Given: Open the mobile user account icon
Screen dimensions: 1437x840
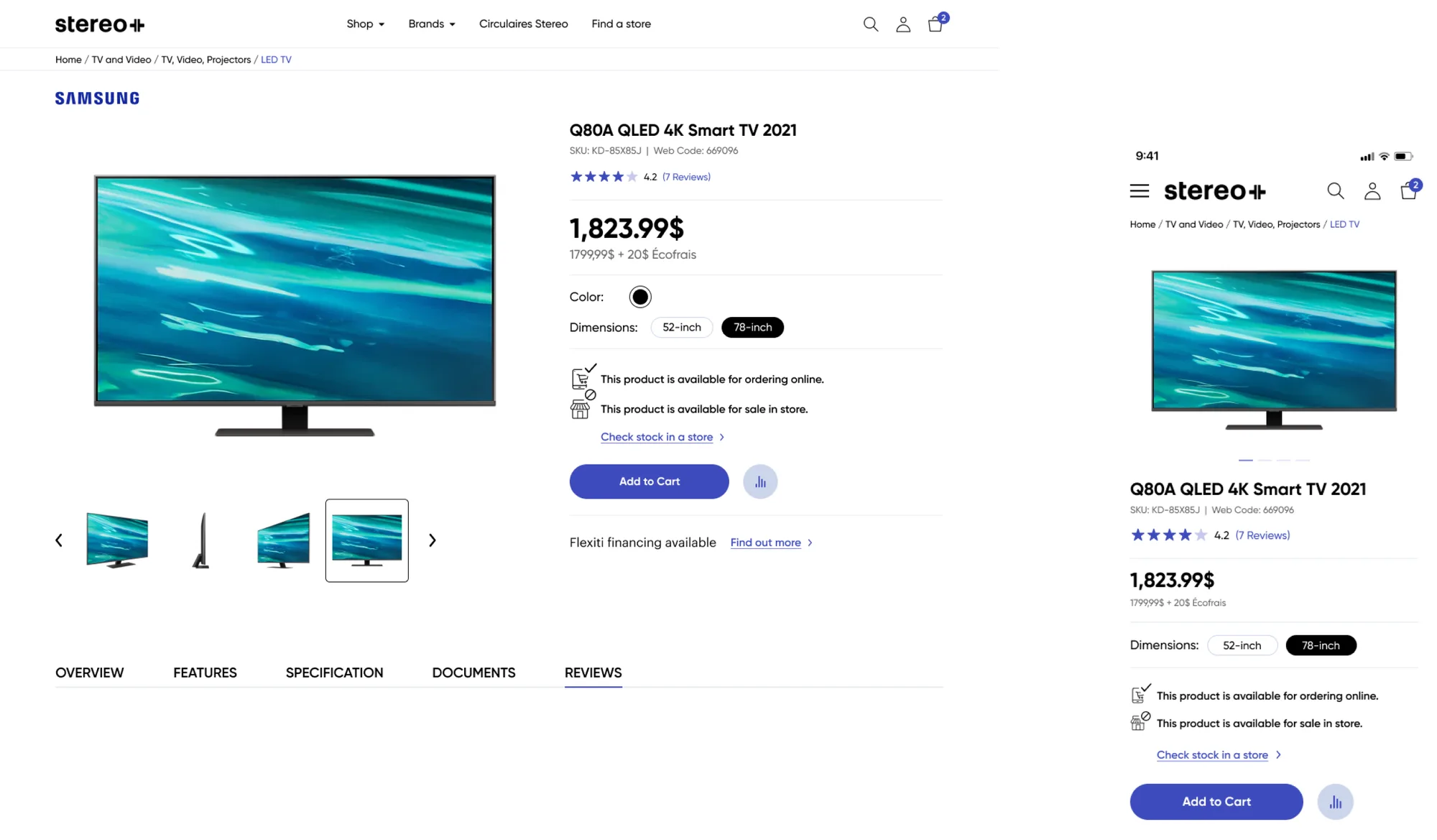Looking at the screenshot, I should [1372, 191].
